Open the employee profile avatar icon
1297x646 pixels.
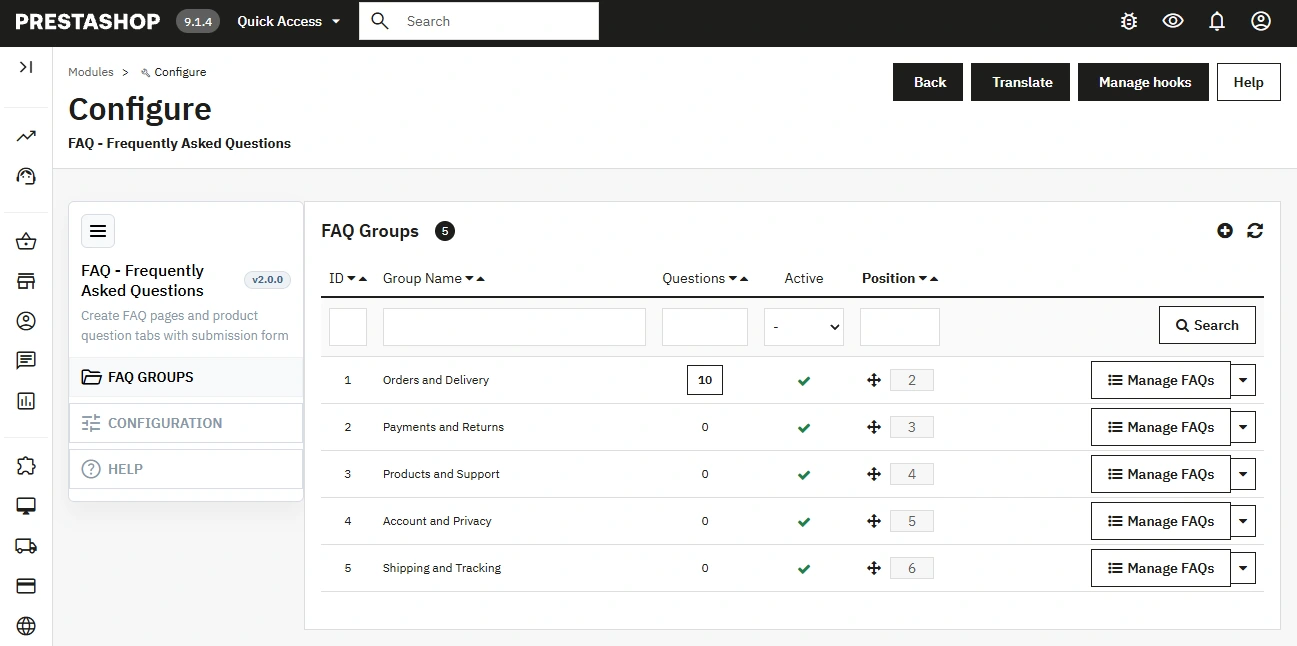click(1261, 21)
